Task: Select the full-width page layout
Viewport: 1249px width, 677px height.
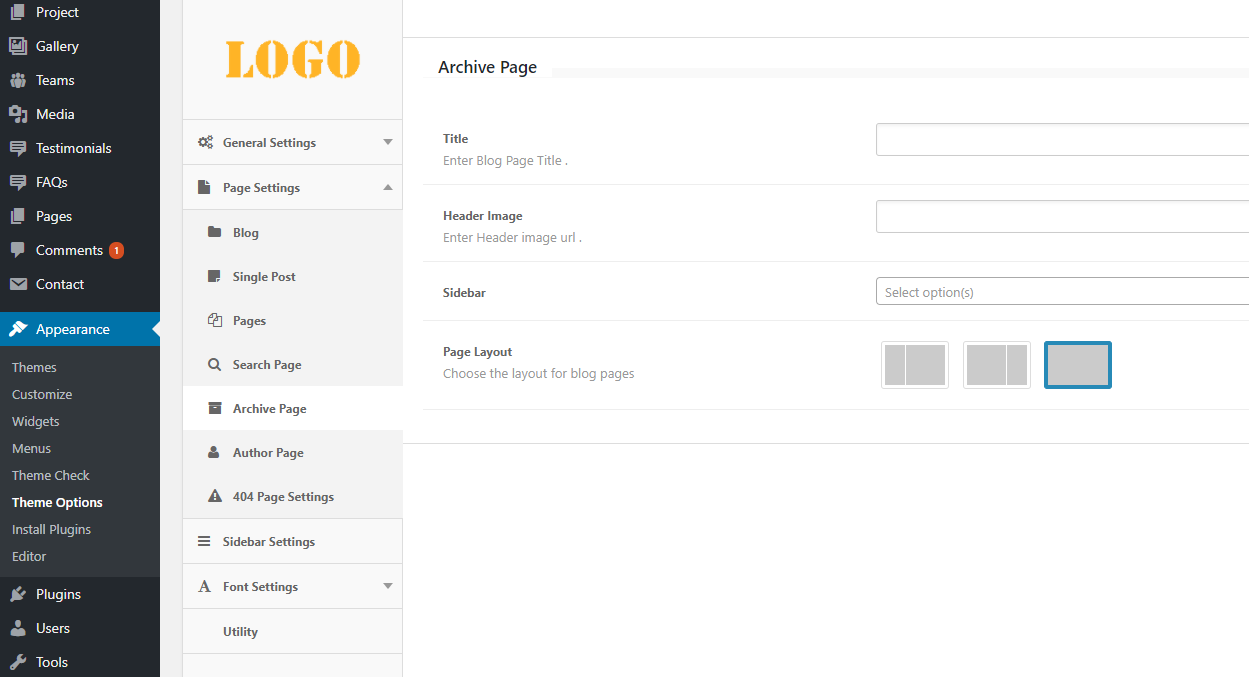Action: pos(1077,365)
